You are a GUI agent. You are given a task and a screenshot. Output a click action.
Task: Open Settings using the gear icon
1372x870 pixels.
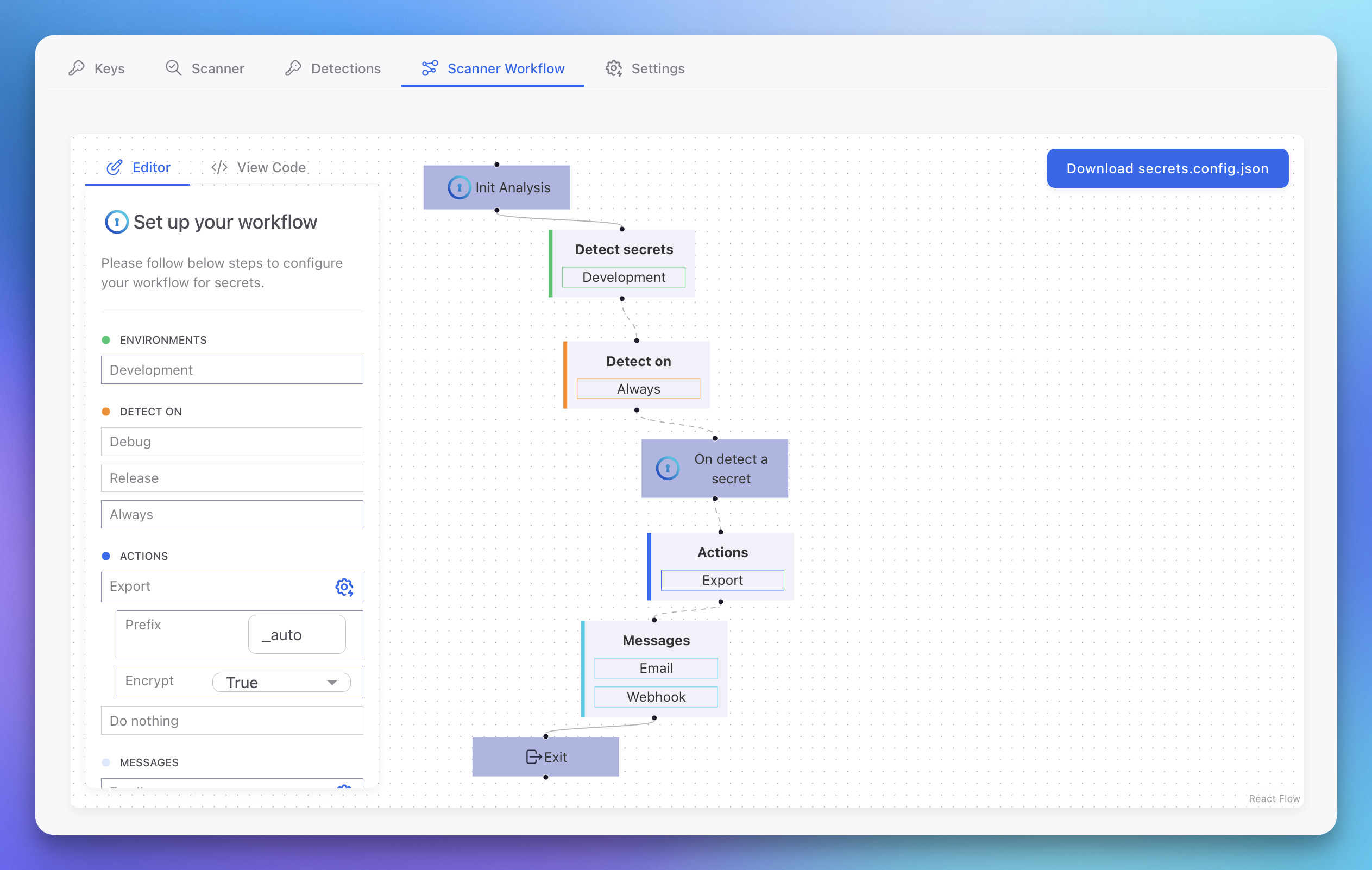pyautogui.click(x=613, y=68)
